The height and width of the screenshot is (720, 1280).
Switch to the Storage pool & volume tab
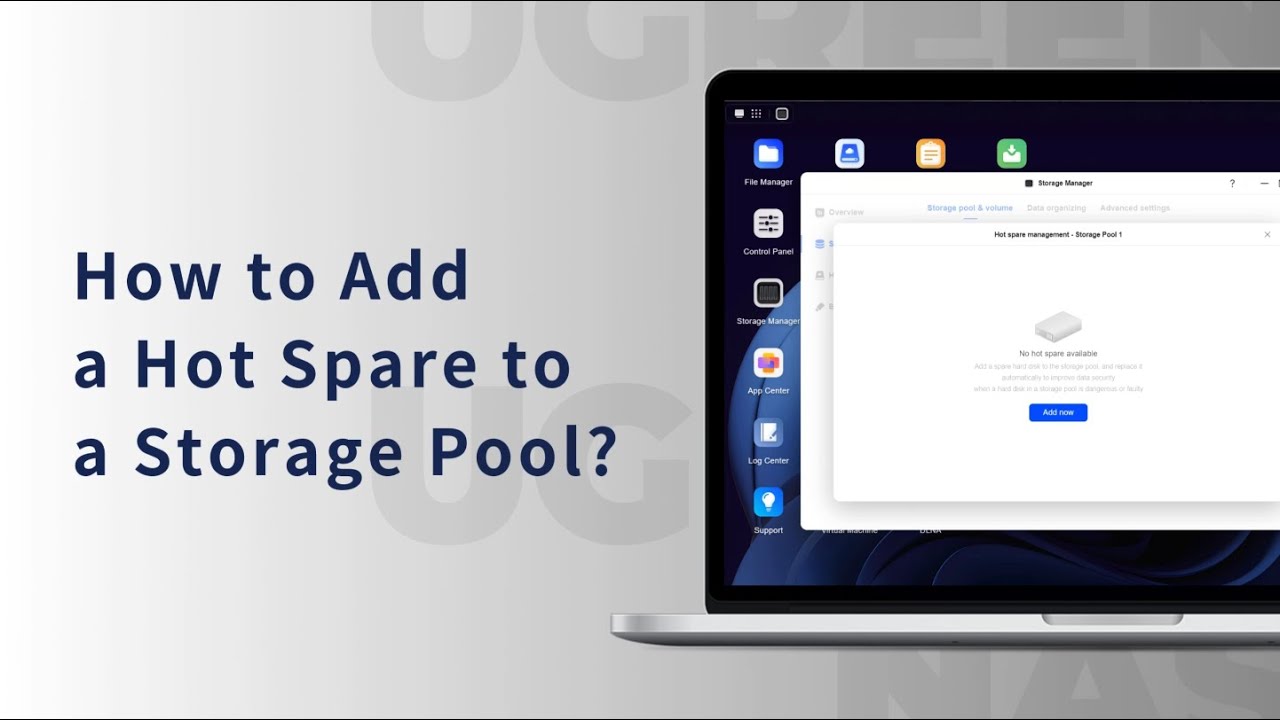(970, 208)
